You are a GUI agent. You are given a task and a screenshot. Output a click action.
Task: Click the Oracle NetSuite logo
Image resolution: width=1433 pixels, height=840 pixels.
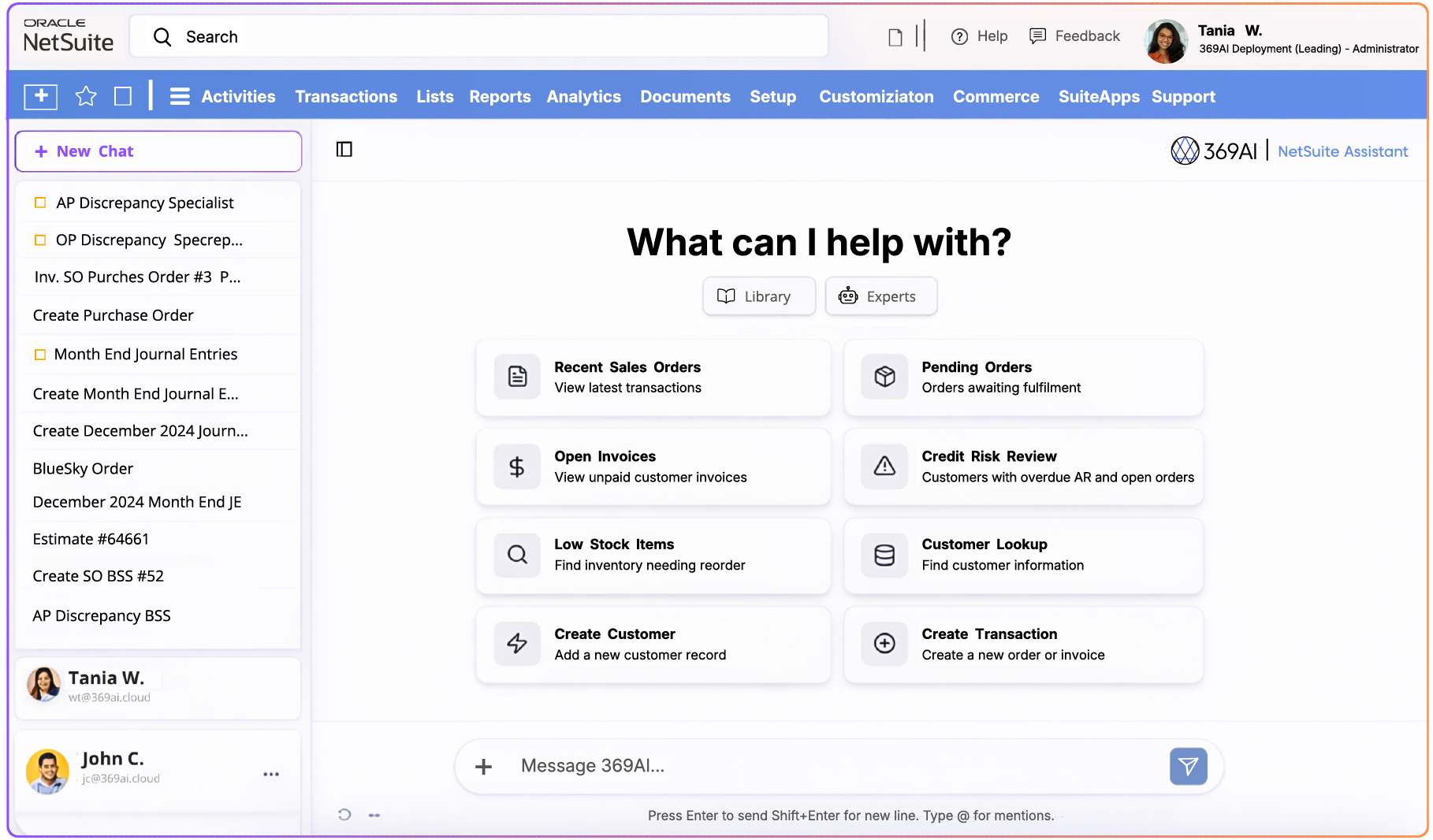69,35
